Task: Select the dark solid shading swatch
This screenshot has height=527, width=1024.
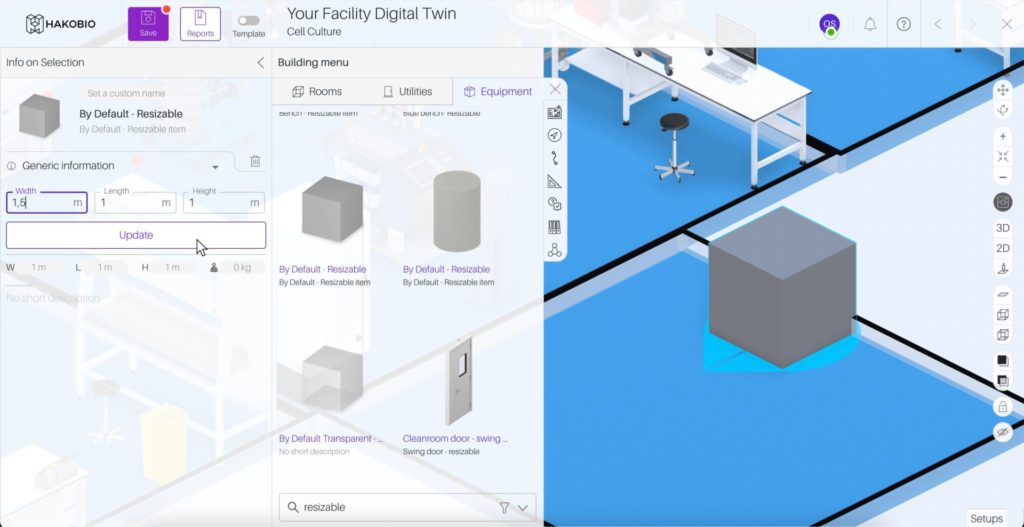Action: (1002, 360)
